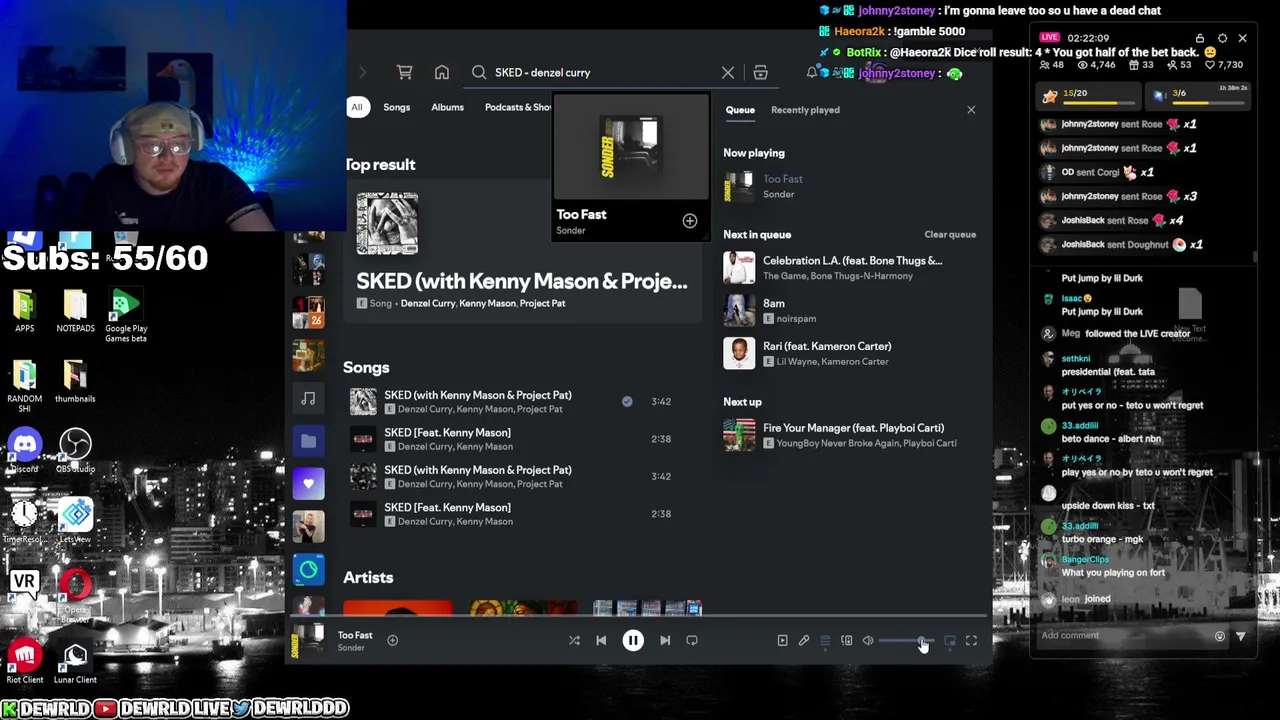The width and height of the screenshot is (1280, 720).
Task: Open Google Play Games beta shortcut
Action: click(x=126, y=314)
